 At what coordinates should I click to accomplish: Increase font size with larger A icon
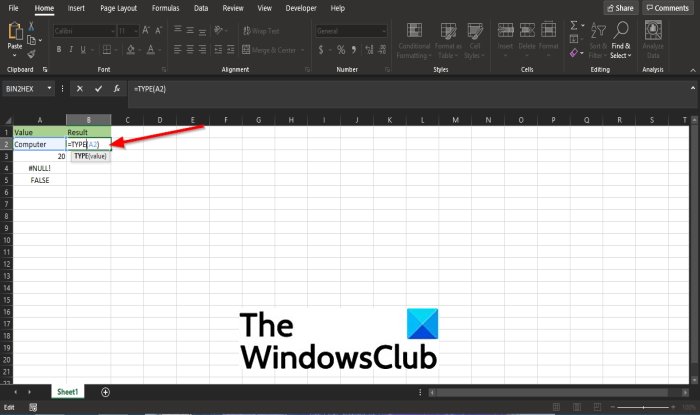point(146,30)
